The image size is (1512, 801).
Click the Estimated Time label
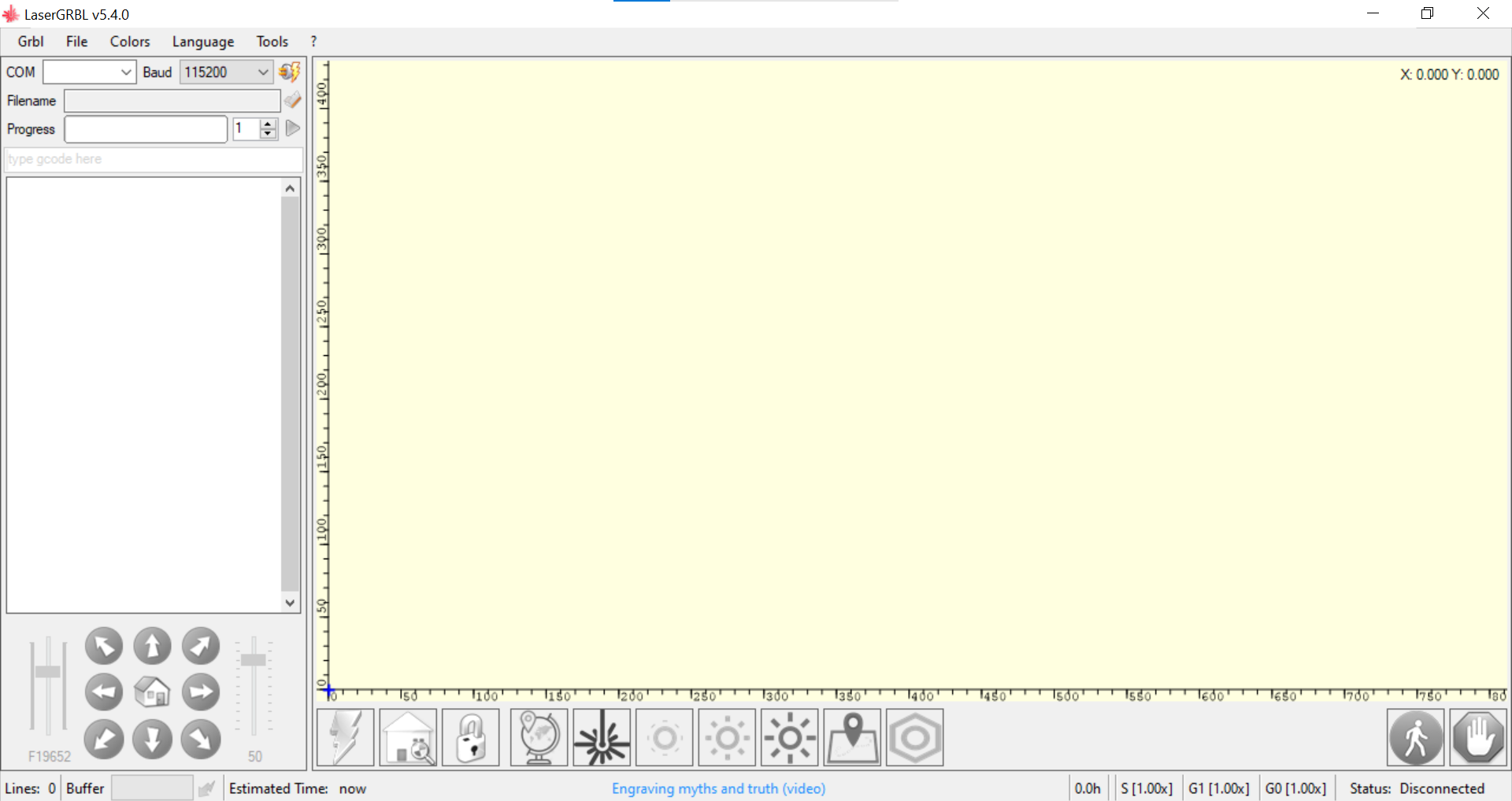278,788
